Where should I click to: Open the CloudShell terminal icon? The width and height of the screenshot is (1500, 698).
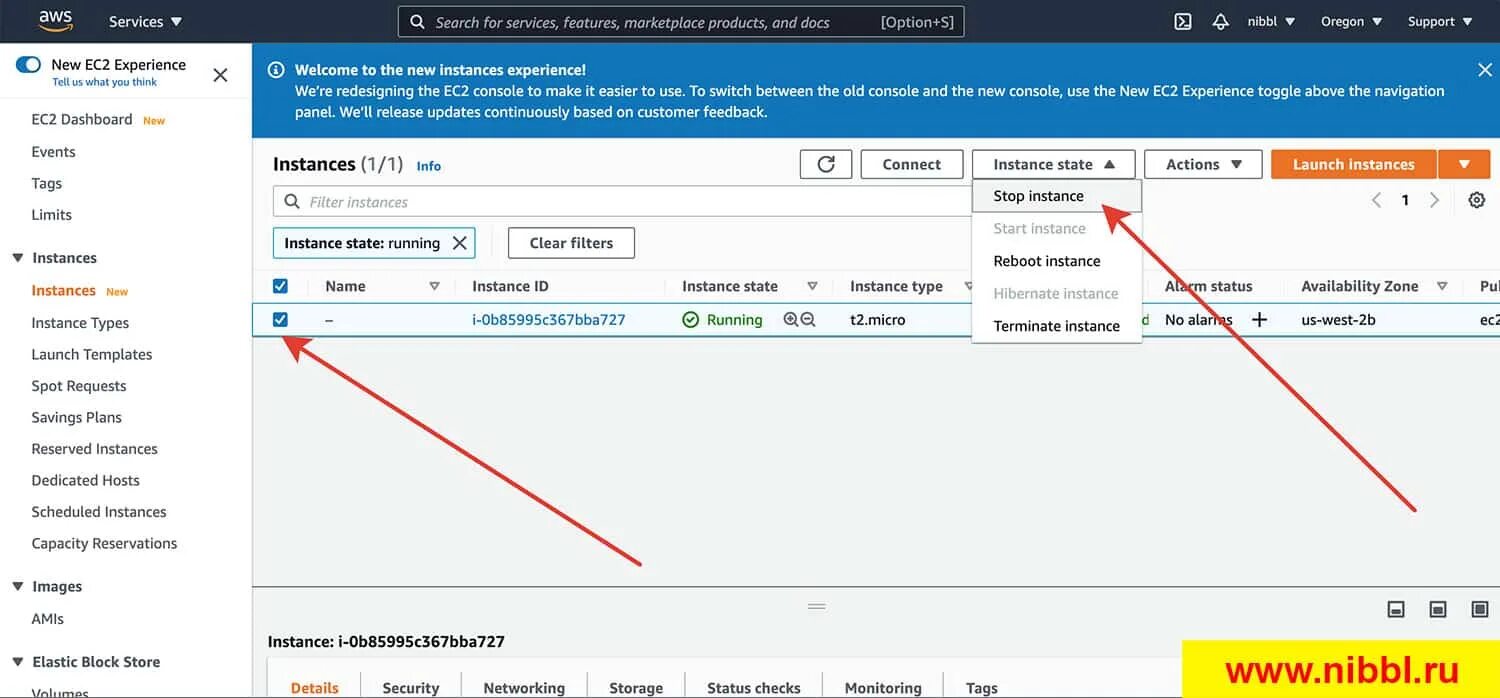(x=1183, y=21)
